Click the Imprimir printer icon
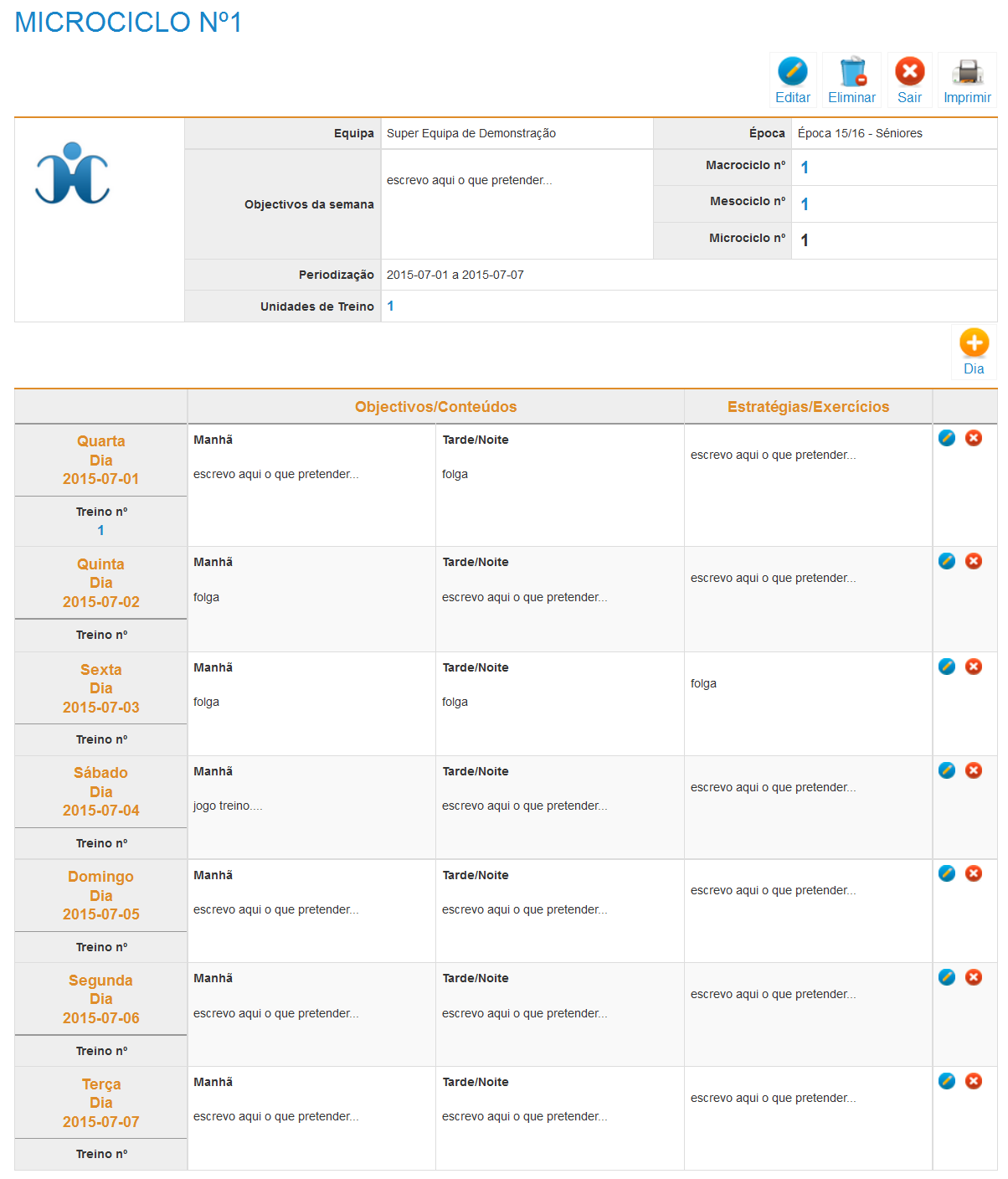Screen dimensions: 1008x1179 click(x=967, y=73)
